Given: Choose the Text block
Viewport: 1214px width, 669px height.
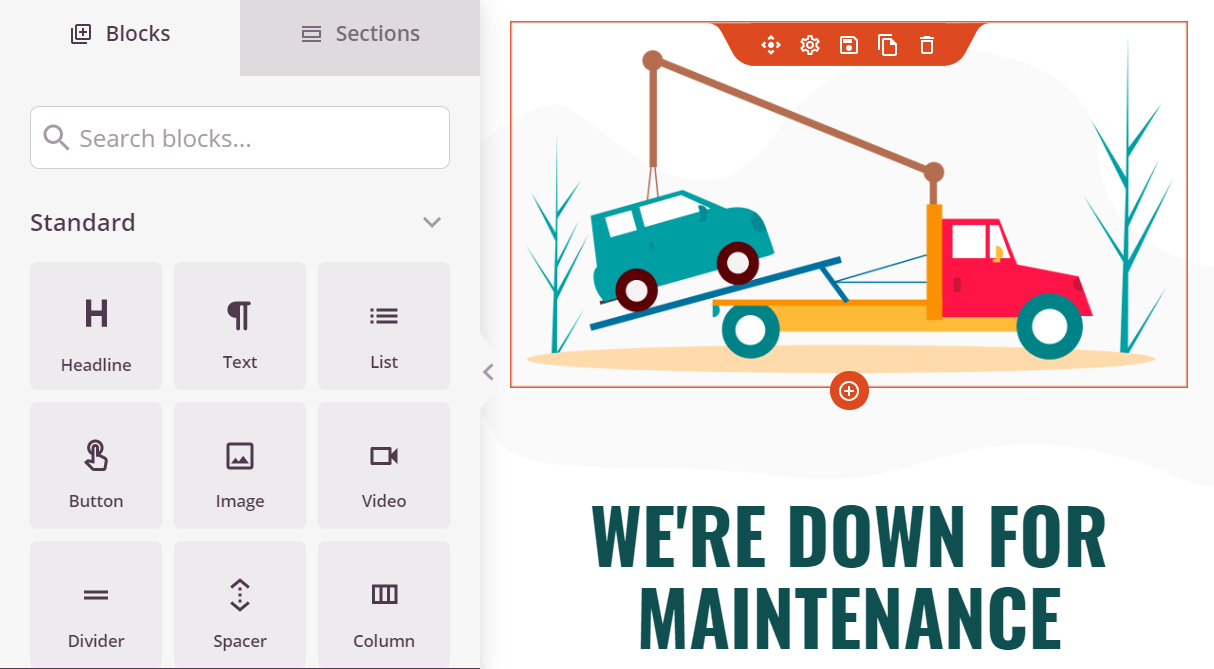Looking at the screenshot, I should pyautogui.click(x=240, y=326).
